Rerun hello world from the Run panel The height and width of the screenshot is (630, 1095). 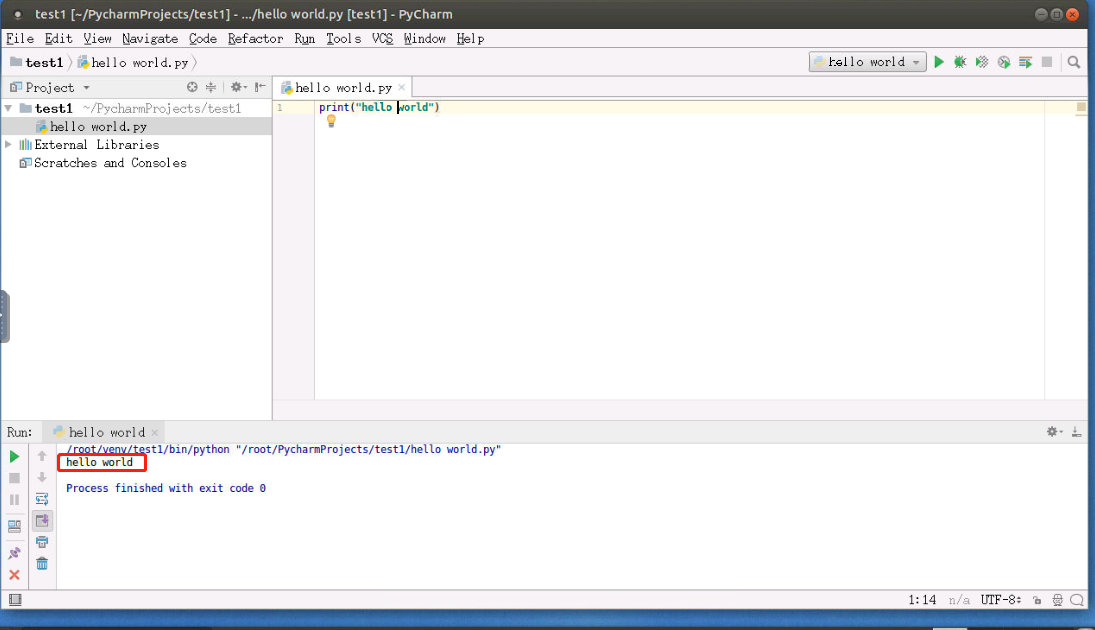tap(14, 457)
